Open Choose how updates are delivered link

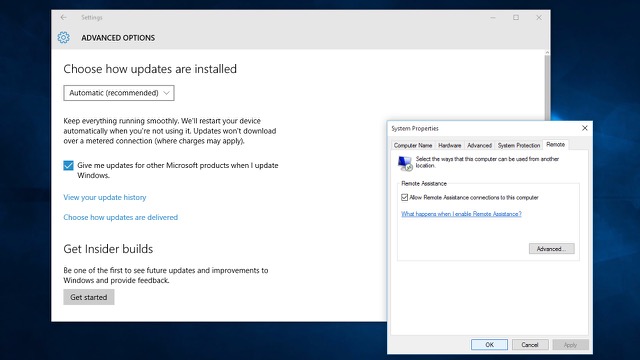120,217
